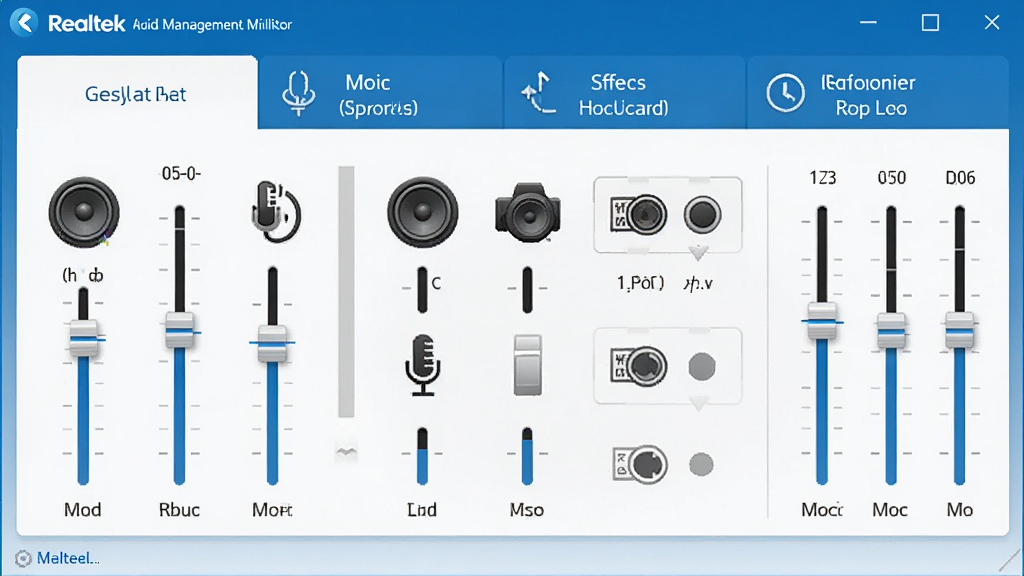This screenshot has width=1024, height=576.
Task: Click the Lnd label
Action: tap(422, 509)
